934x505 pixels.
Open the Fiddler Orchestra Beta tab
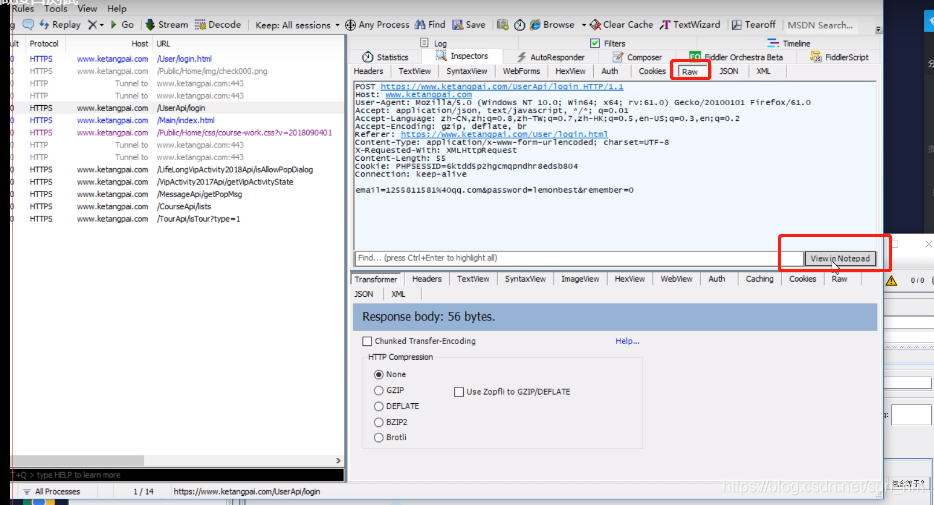[x=736, y=57]
